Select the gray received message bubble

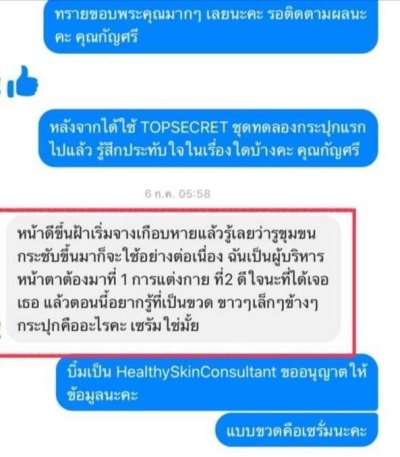pyautogui.click(x=174, y=279)
